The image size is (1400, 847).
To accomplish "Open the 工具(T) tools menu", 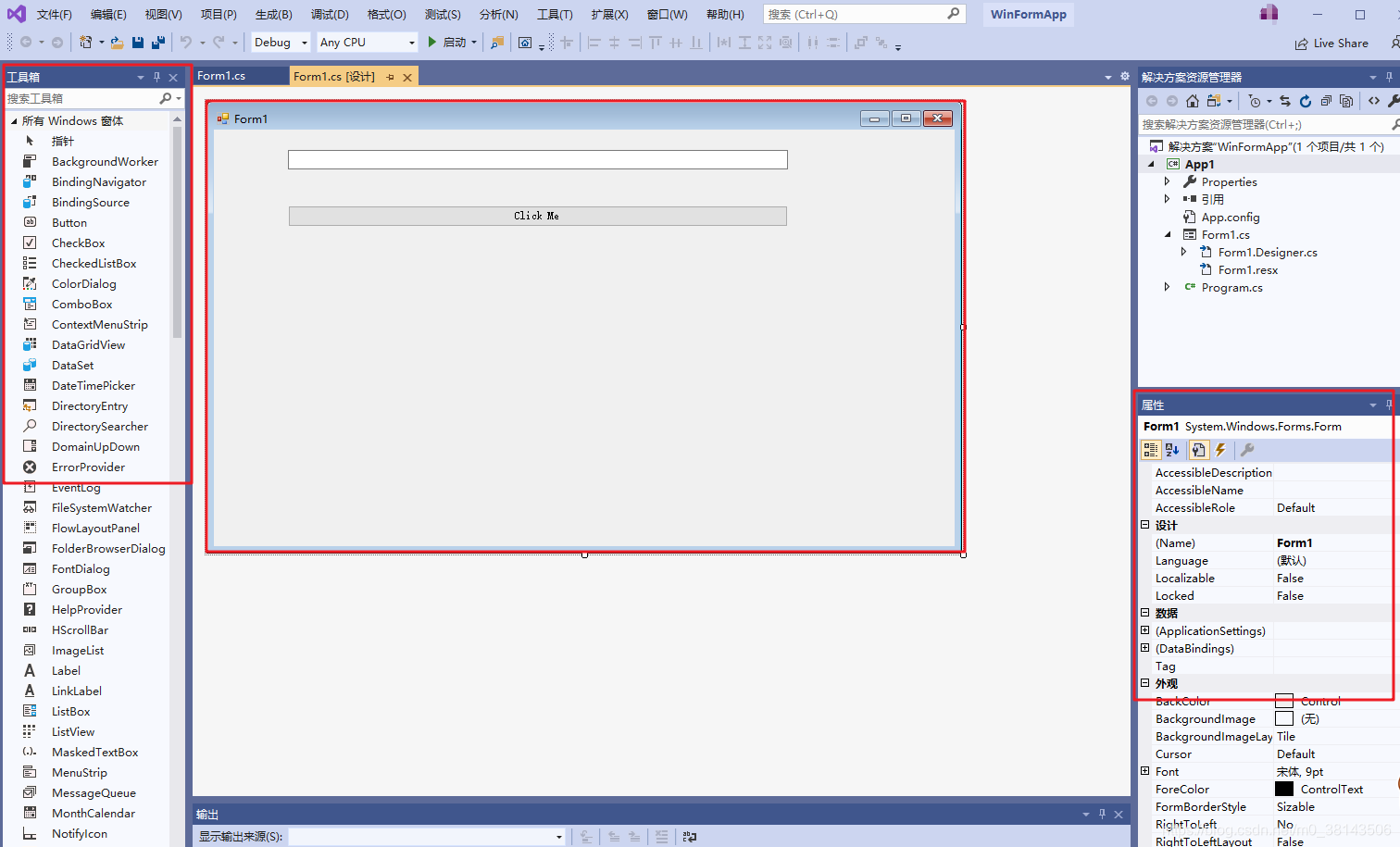I will (555, 15).
